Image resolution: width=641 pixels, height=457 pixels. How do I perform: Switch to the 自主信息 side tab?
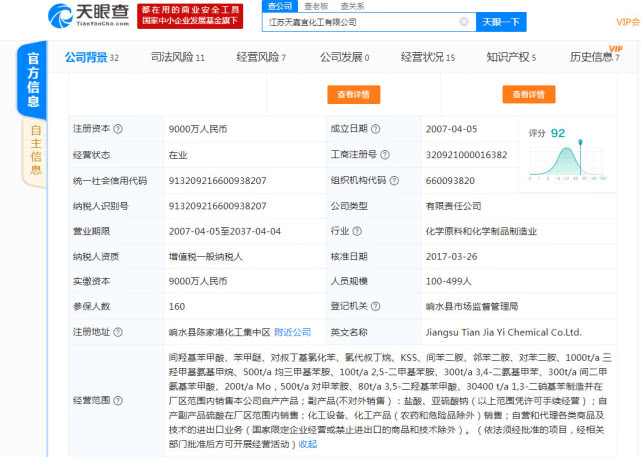pyautogui.click(x=36, y=143)
